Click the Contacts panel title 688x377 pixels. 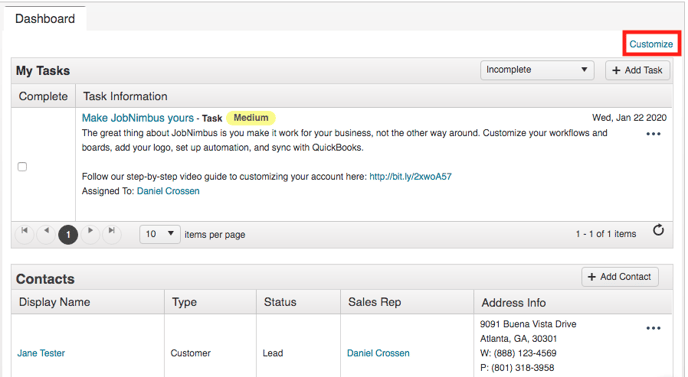[x=45, y=279]
